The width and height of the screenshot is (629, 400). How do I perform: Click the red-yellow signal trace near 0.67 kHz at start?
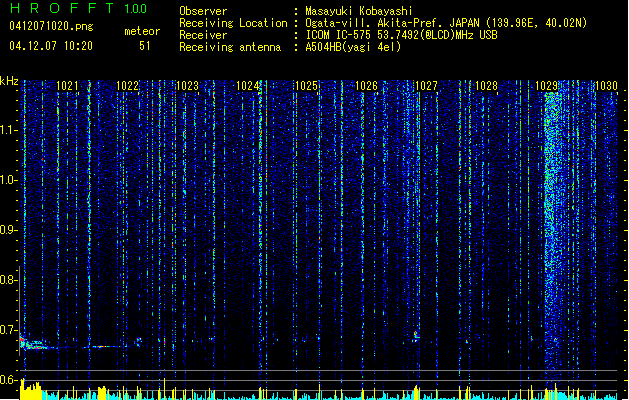tap(34, 344)
